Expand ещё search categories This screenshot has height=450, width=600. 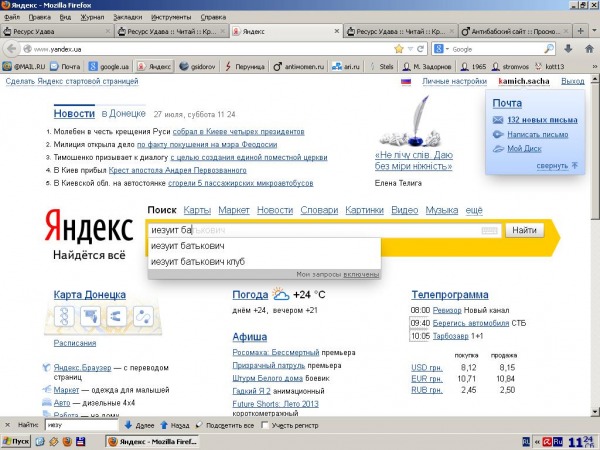click(474, 210)
